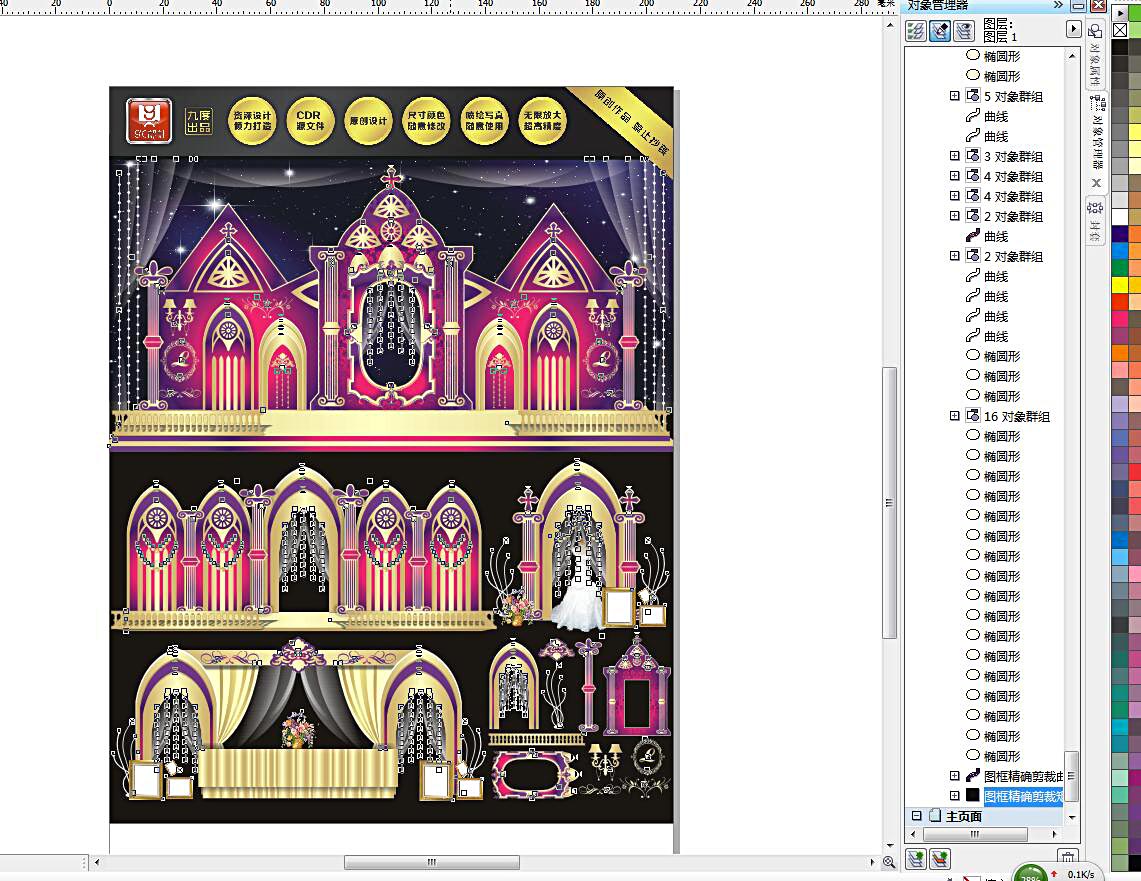Toggle the edit across layers button
This screenshot has width=1141, height=881.
click(x=940, y=31)
